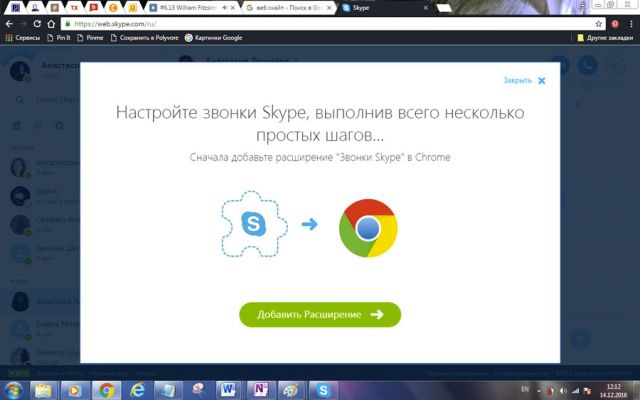The height and width of the screenshot is (400, 640).
Task: Expand the Другие закладки bookmarks folder
Action: tap(605, 38)
